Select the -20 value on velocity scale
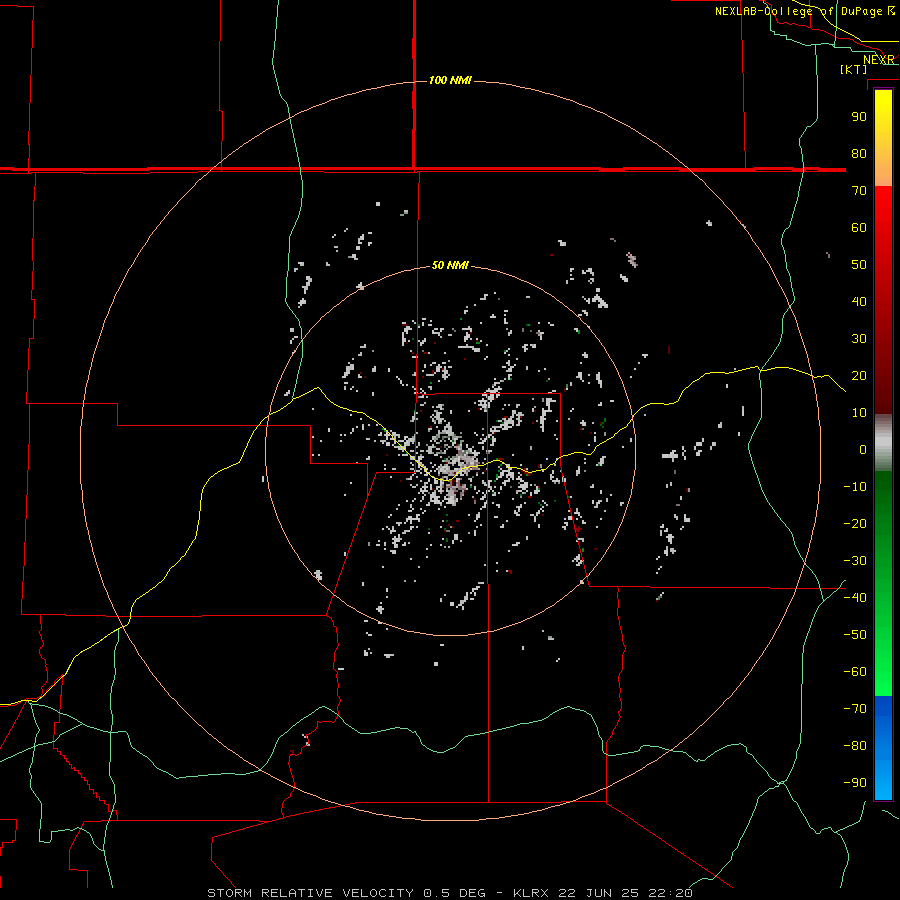Viewport: 900px width, 900px height. pyautogui.click(x=855, y=523)
